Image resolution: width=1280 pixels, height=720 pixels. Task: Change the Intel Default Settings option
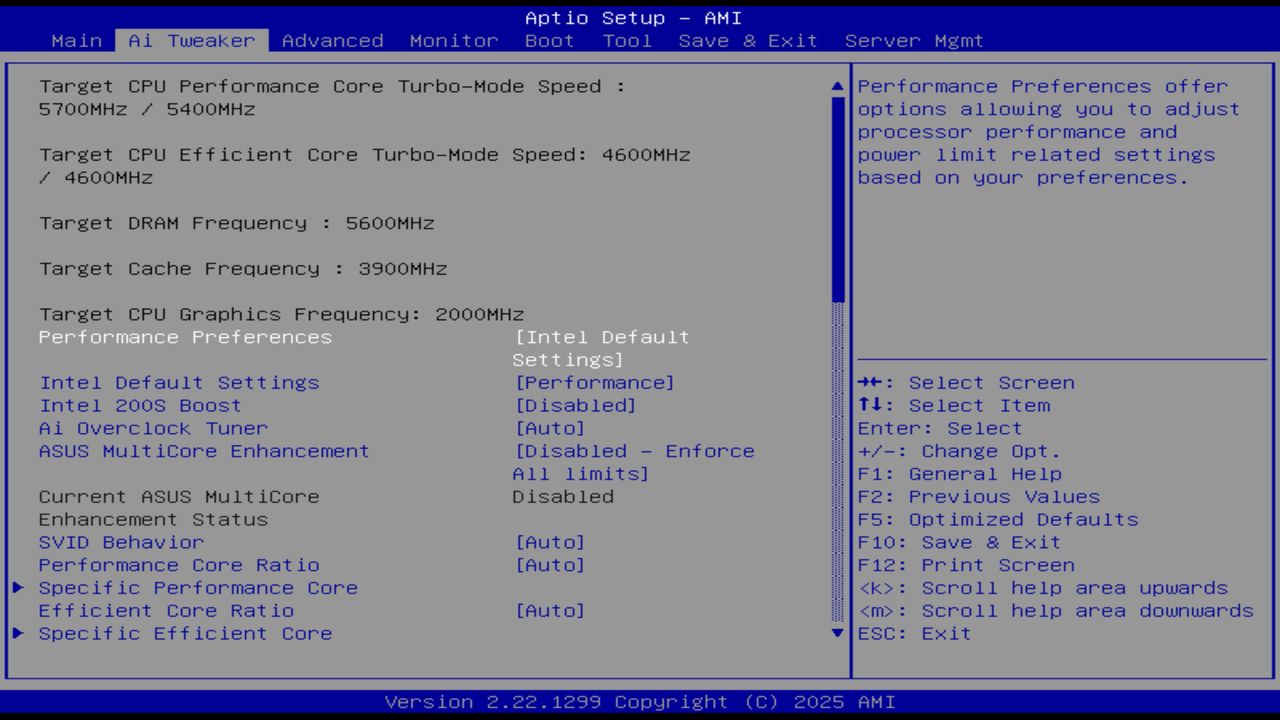180,382
